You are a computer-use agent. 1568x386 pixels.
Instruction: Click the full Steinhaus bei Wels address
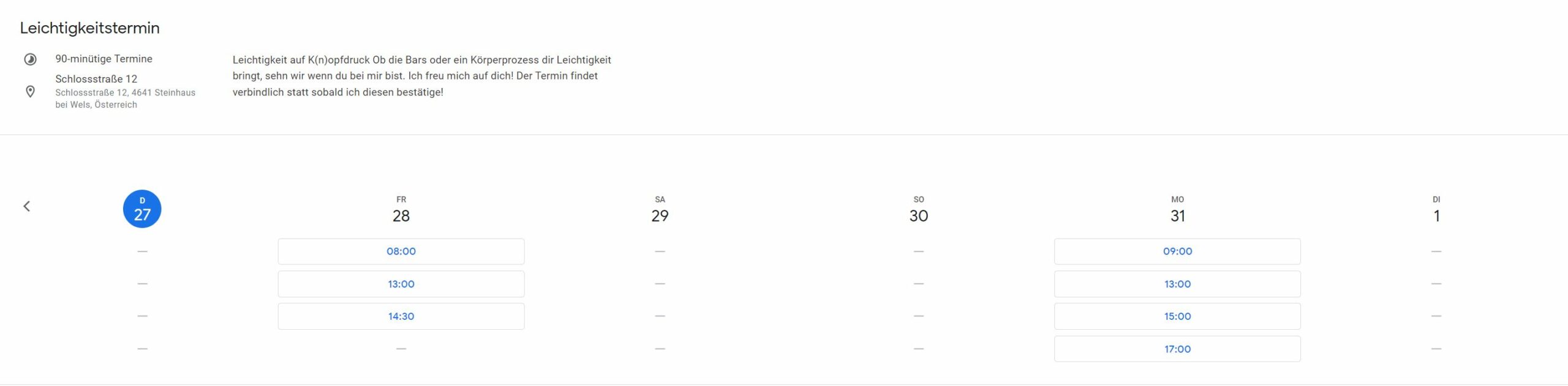click(x=125, y=98)
